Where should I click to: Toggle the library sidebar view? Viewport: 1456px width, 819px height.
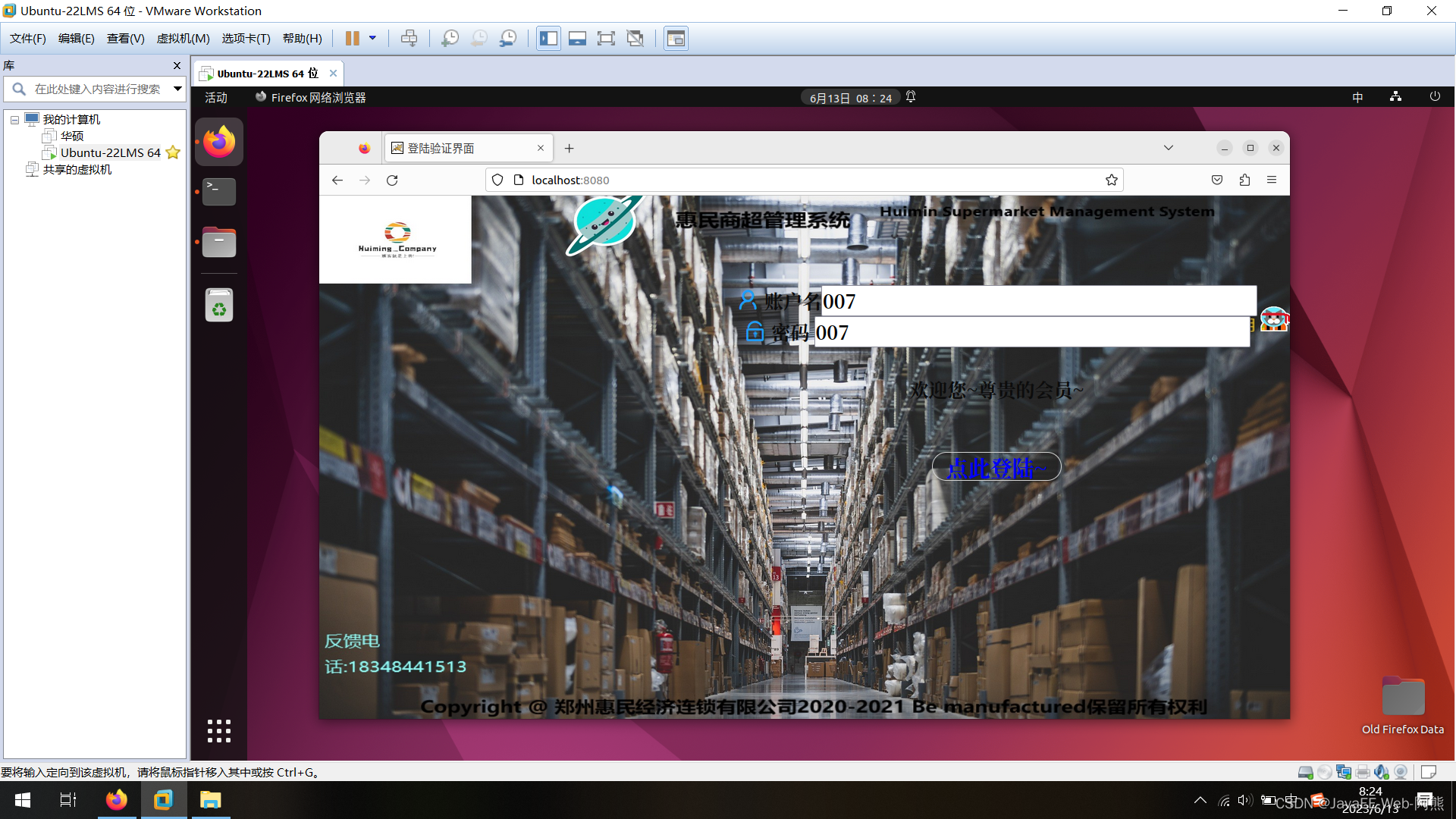(x=548, y=38)
